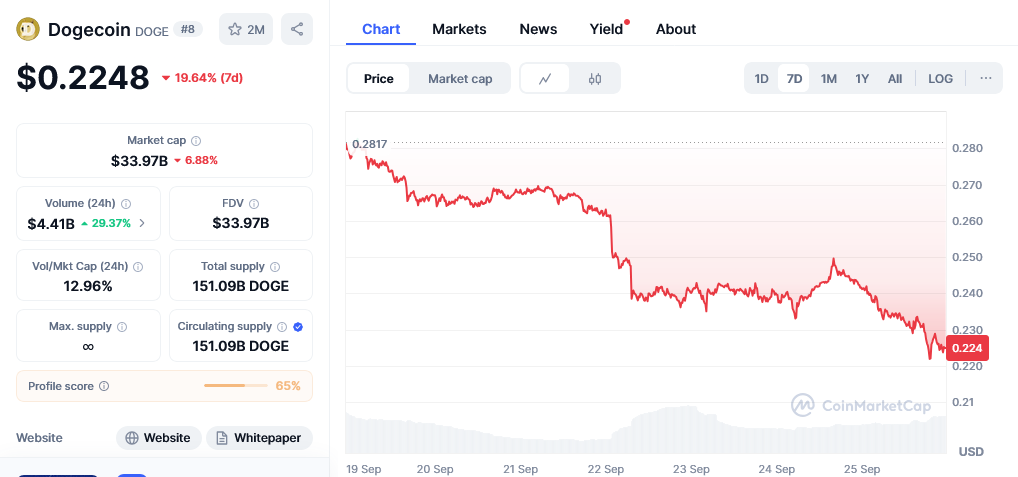The height and width of the screenshot is (477, 1018).
Task: Expand the Volume (24h) chevron arrow
Action: [x=142, y=223]
